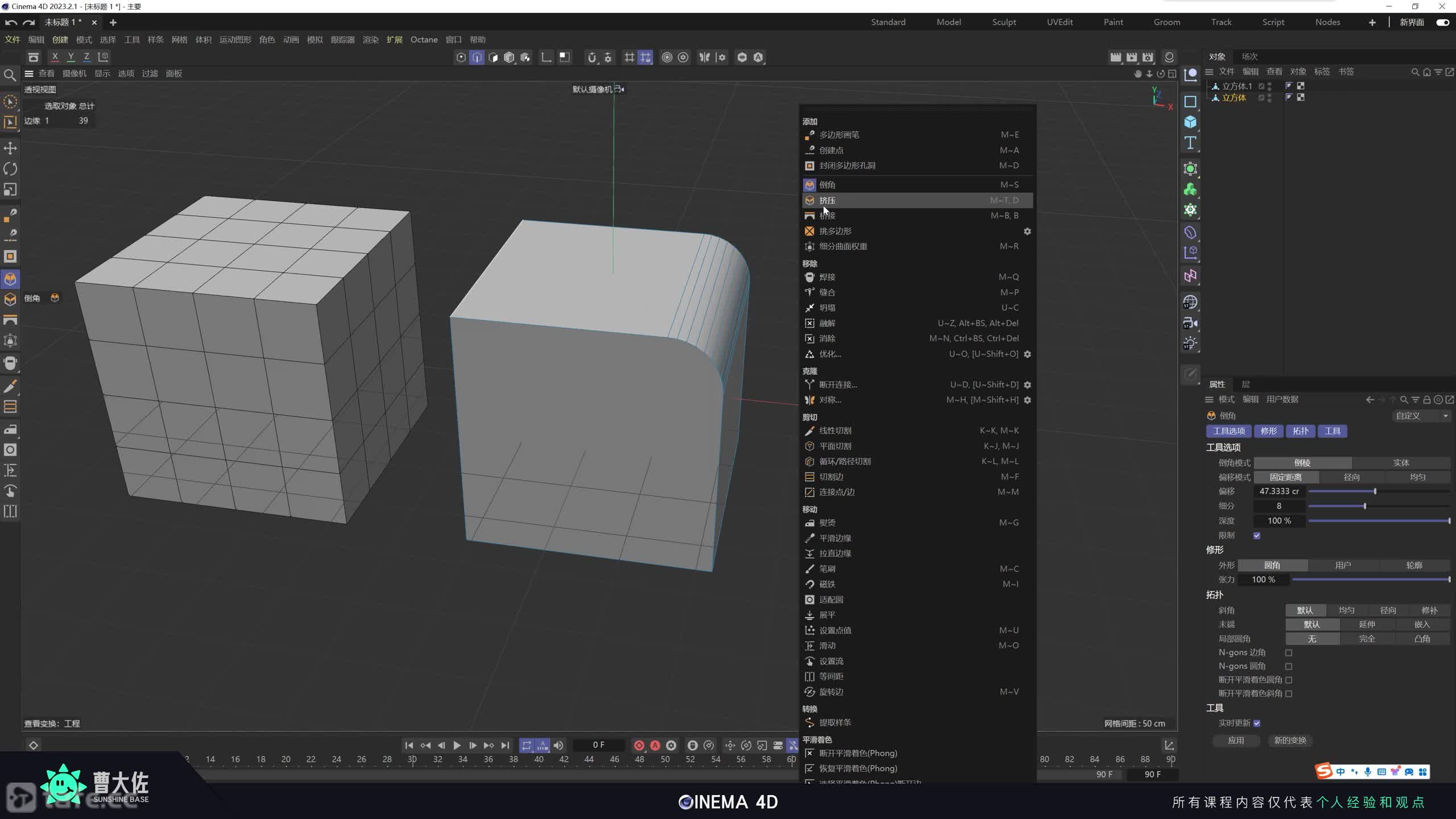Adjust the 偏移 (Offset) slider
Screen dimensions: 1456x819
tap(1375, 491)
